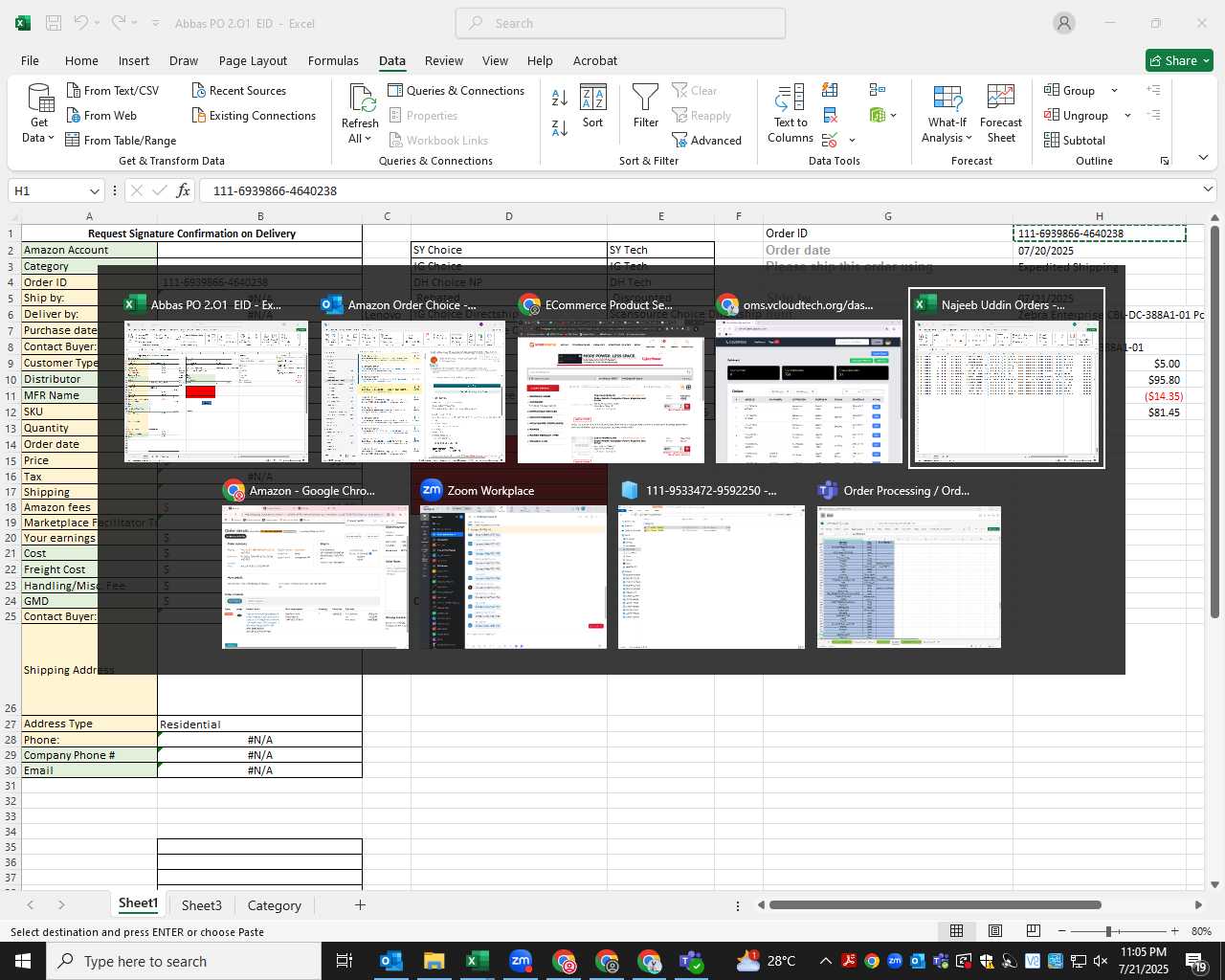
Task: Switch to Normal view
Action: tap(956, 931)
